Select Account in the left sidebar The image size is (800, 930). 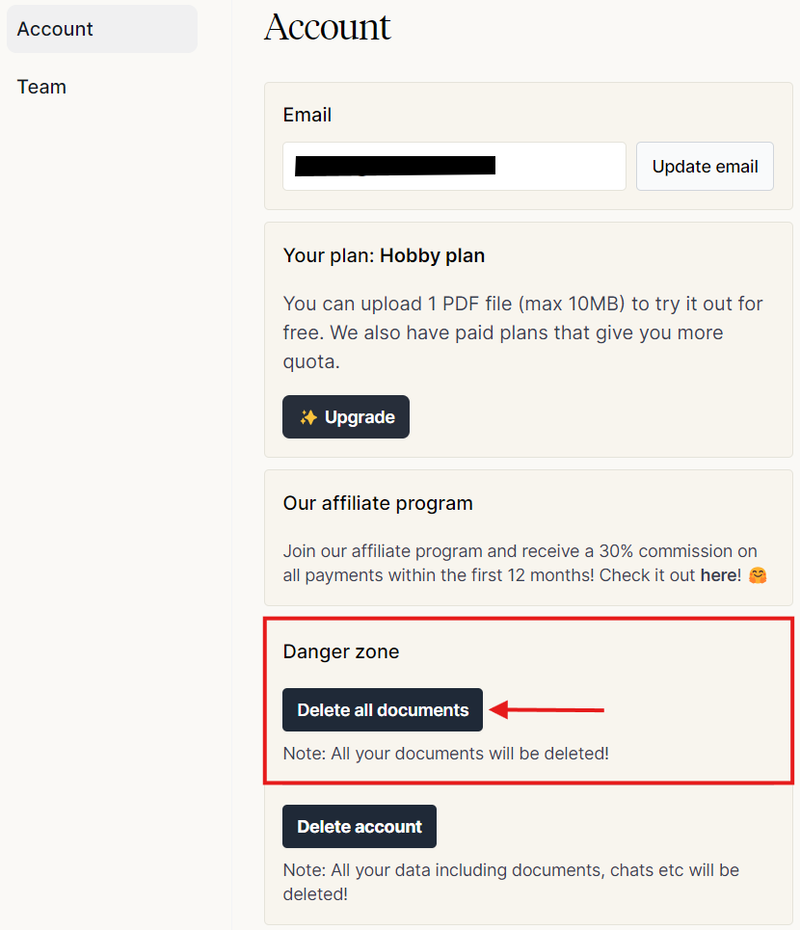(54, 29)
